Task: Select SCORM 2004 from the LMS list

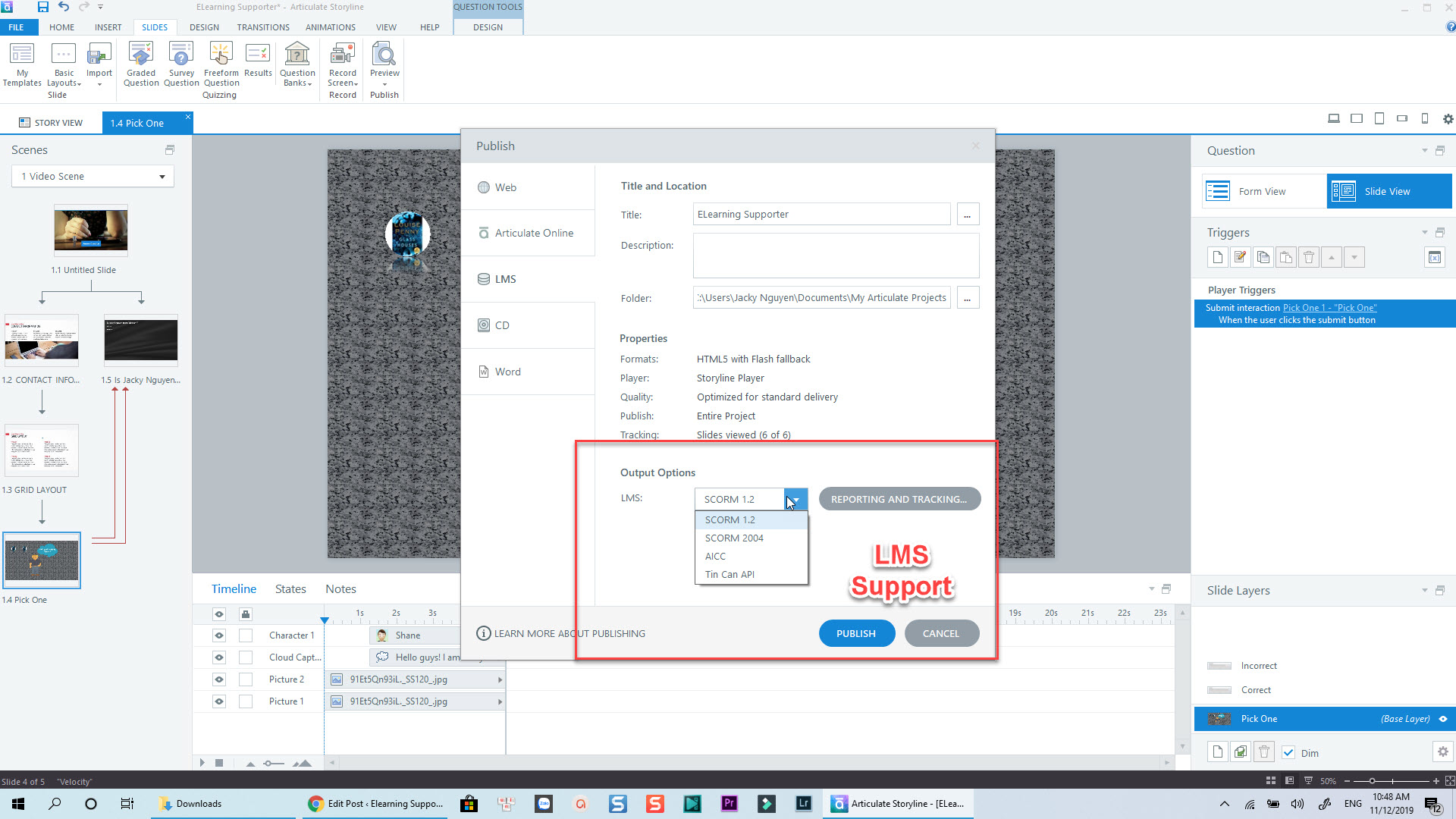Action: pos(733,538)
